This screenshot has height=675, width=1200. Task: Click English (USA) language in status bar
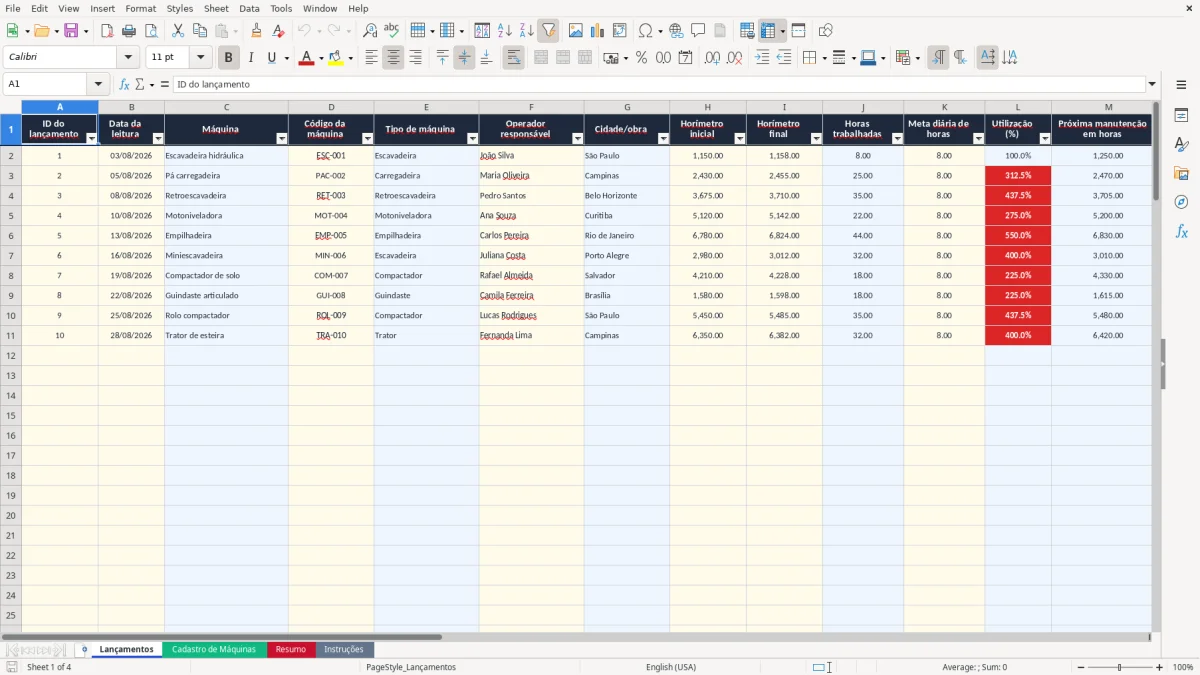pyautogui.click(x=670, y=667)
